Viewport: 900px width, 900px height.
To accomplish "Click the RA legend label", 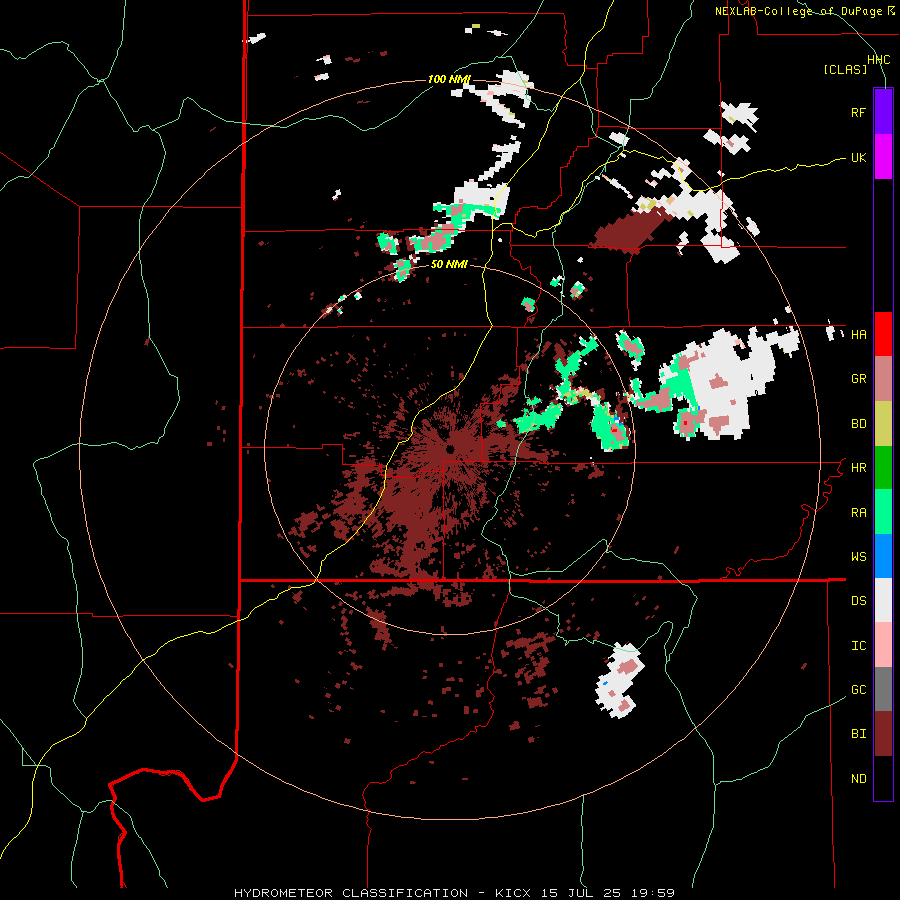I will click(x=858, y=513).
